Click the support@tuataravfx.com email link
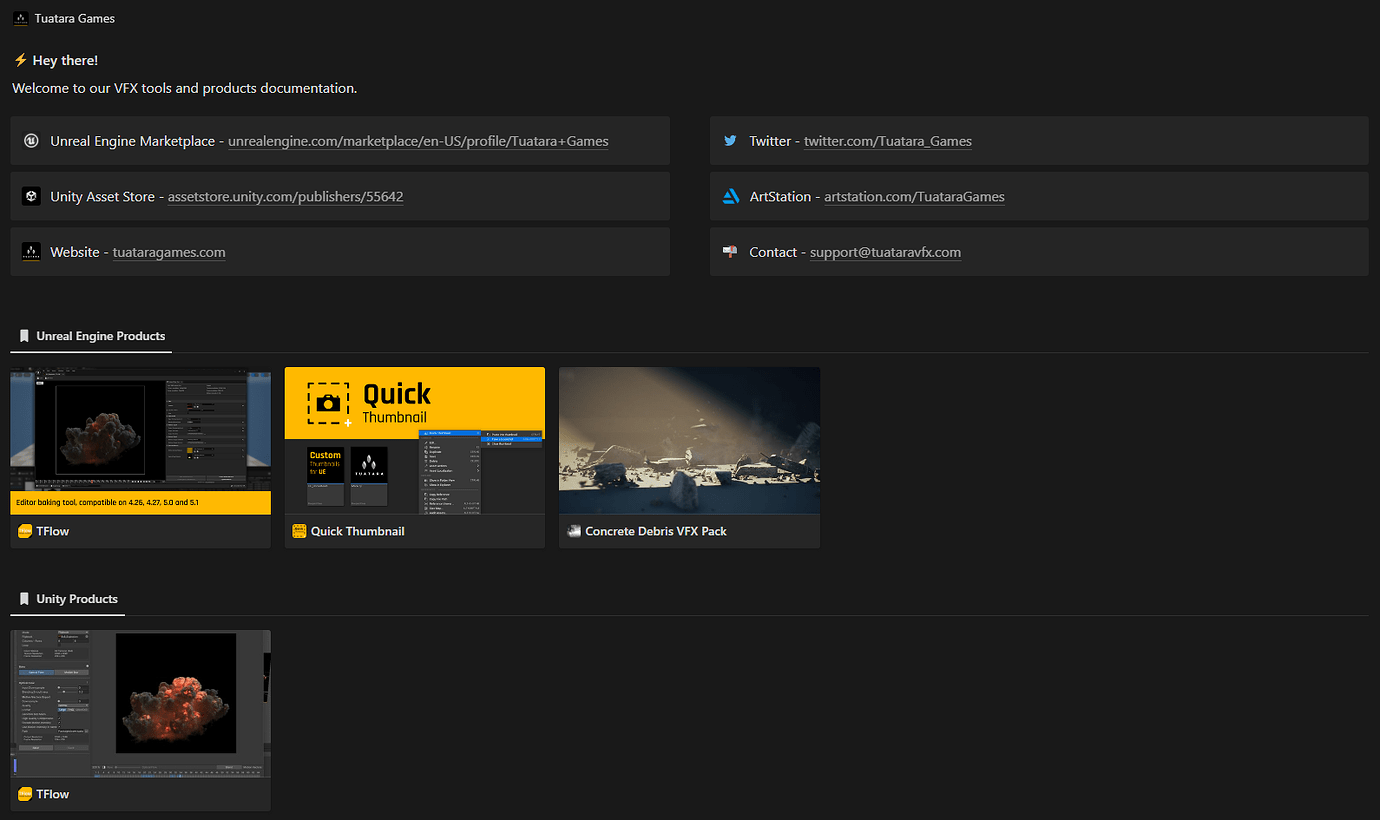 (884, 252)
